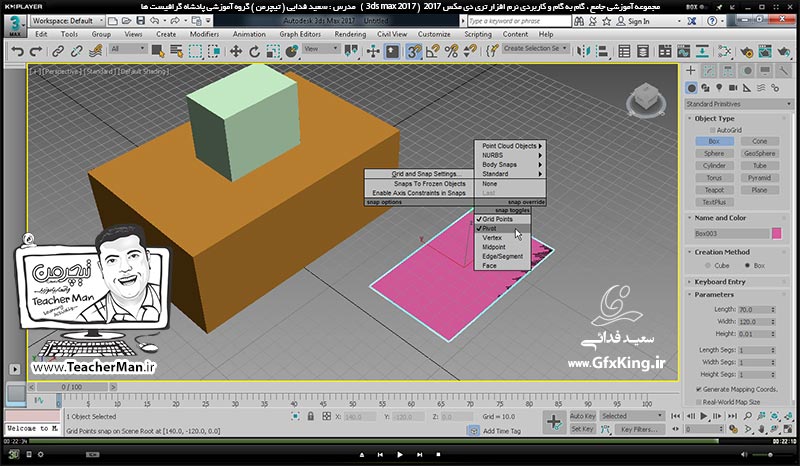Uncheck Generate Mapping Coords checkbox
The height and width of the screenshot is (466, 800).
698,389
